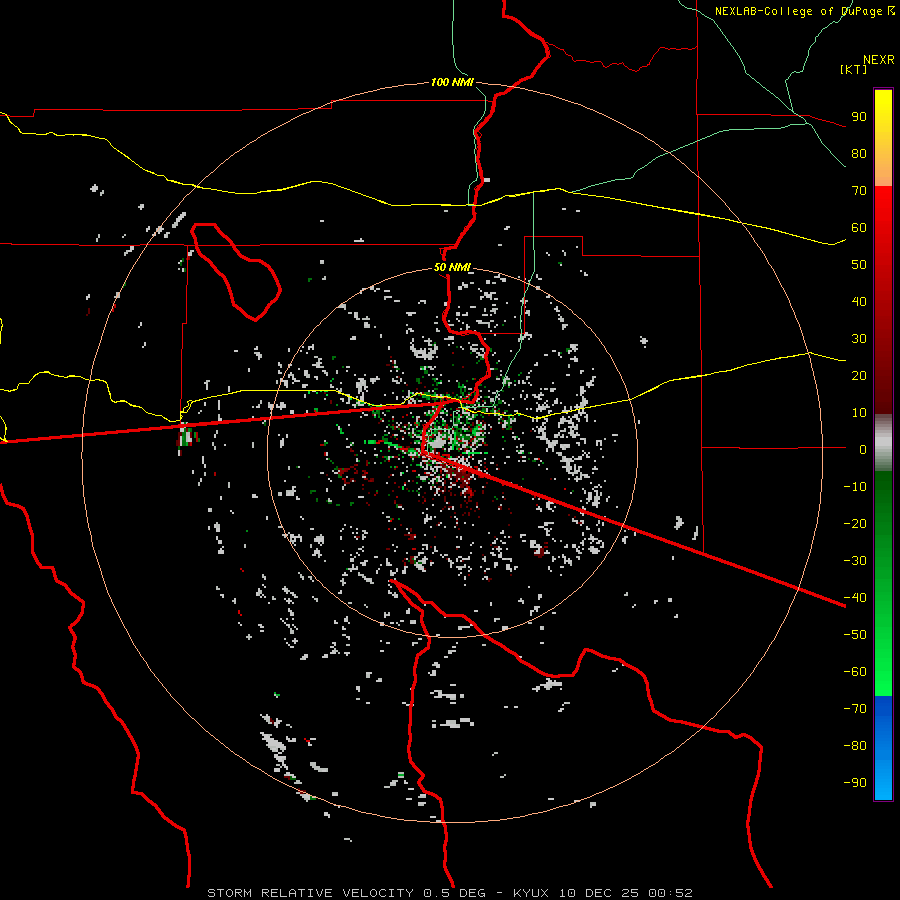Click the -90 value on the color scale

(855, 783)
